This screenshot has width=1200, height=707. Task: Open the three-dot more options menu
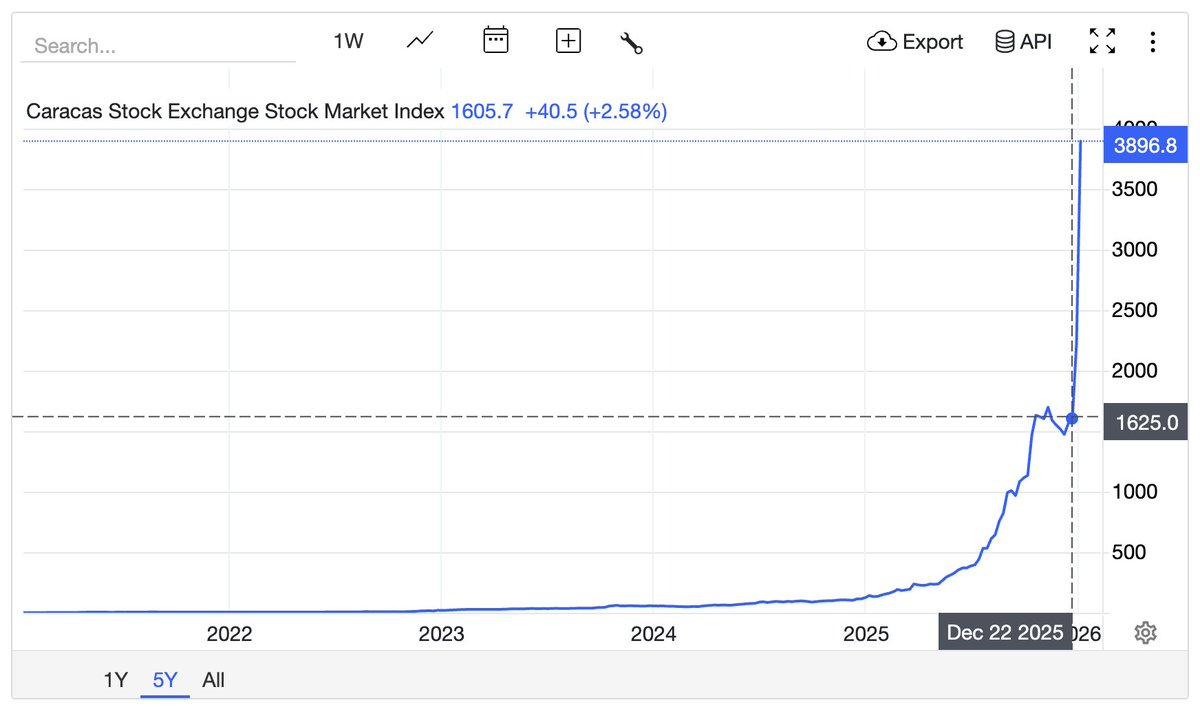[x=1153, y=41]
